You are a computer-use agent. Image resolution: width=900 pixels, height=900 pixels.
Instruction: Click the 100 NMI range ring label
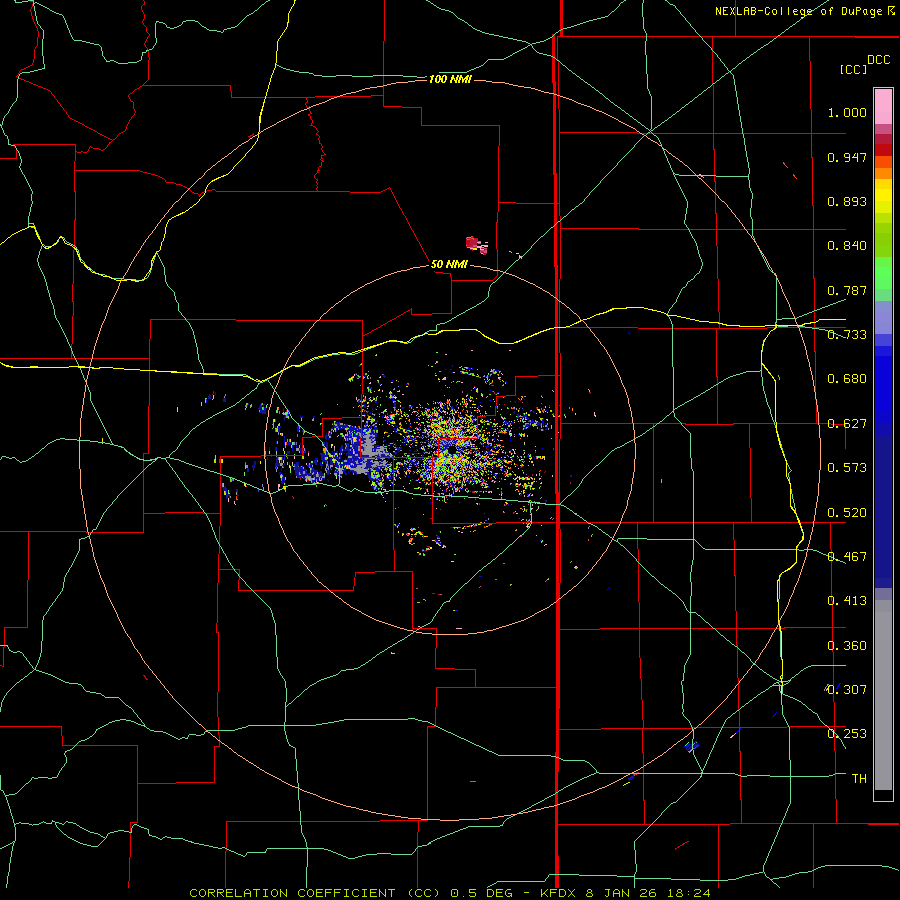click(x=450, y=79)
